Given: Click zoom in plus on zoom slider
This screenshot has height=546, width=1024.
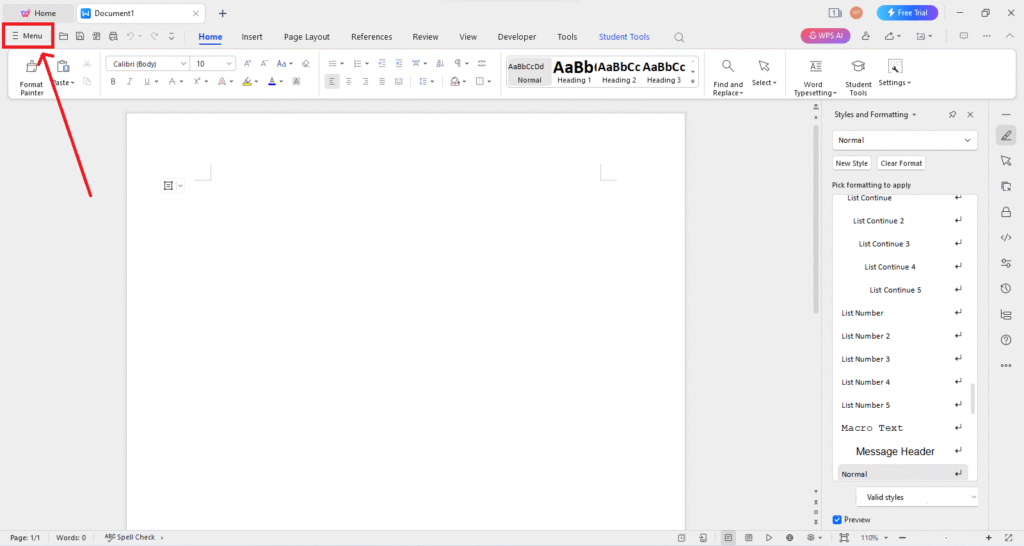Looking at the screenshot, I should (x=989, y=537).
